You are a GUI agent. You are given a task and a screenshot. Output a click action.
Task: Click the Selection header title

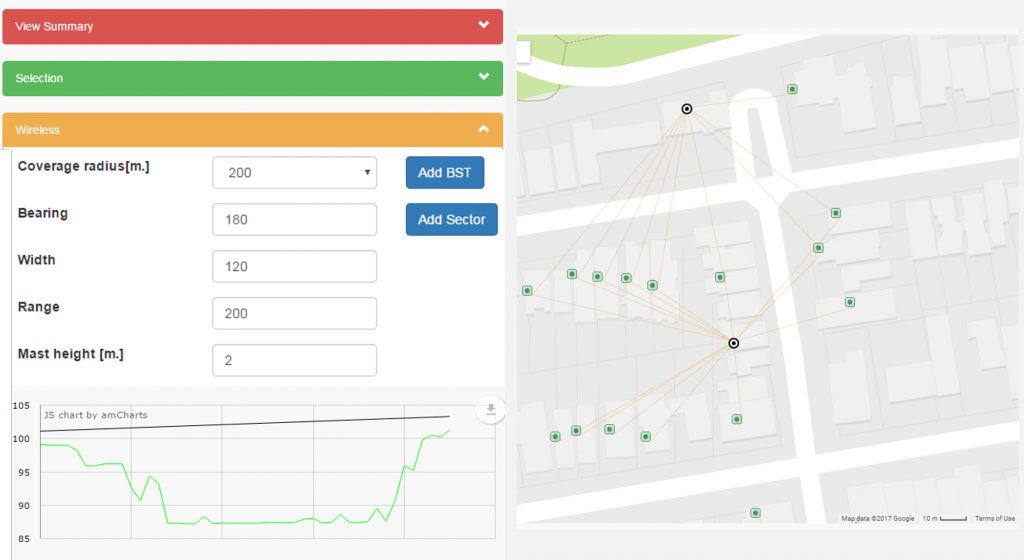click(x=39, y=78)
